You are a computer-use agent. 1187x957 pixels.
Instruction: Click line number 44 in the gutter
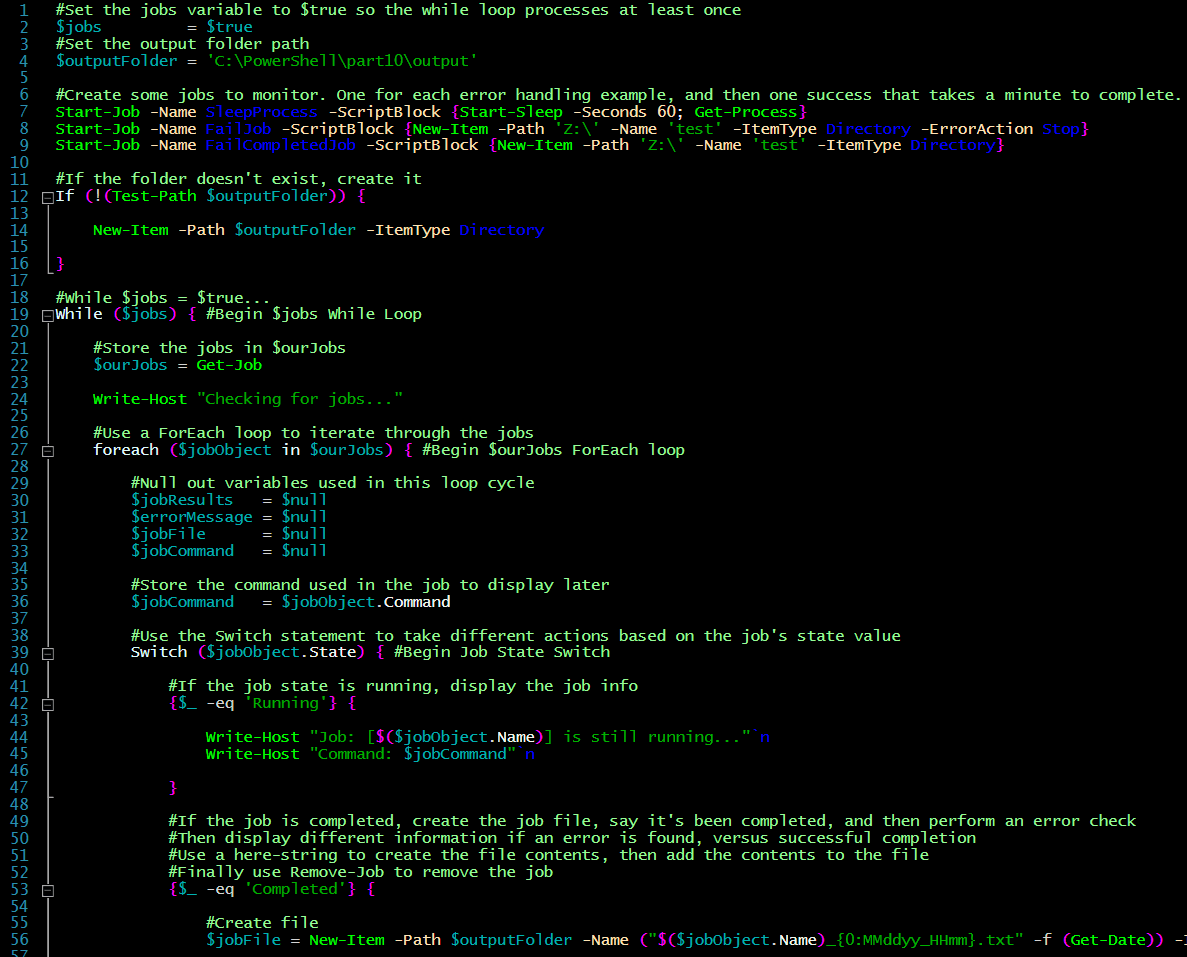pos(24,736)
